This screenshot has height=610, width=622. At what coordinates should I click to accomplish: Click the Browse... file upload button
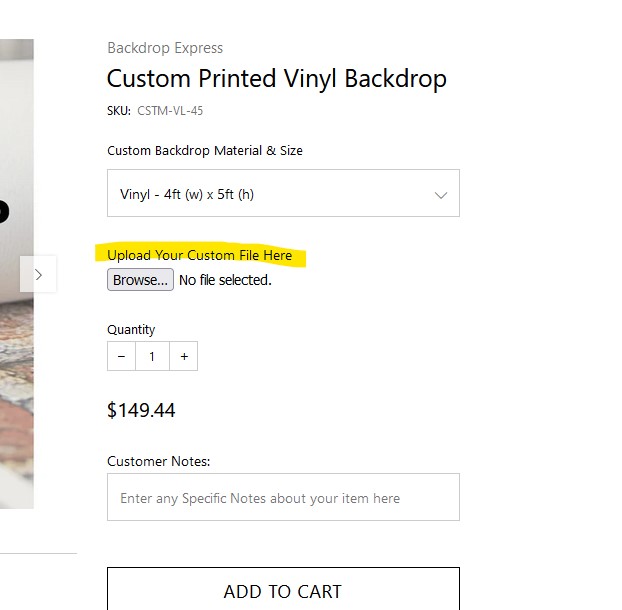click(140, 280)
